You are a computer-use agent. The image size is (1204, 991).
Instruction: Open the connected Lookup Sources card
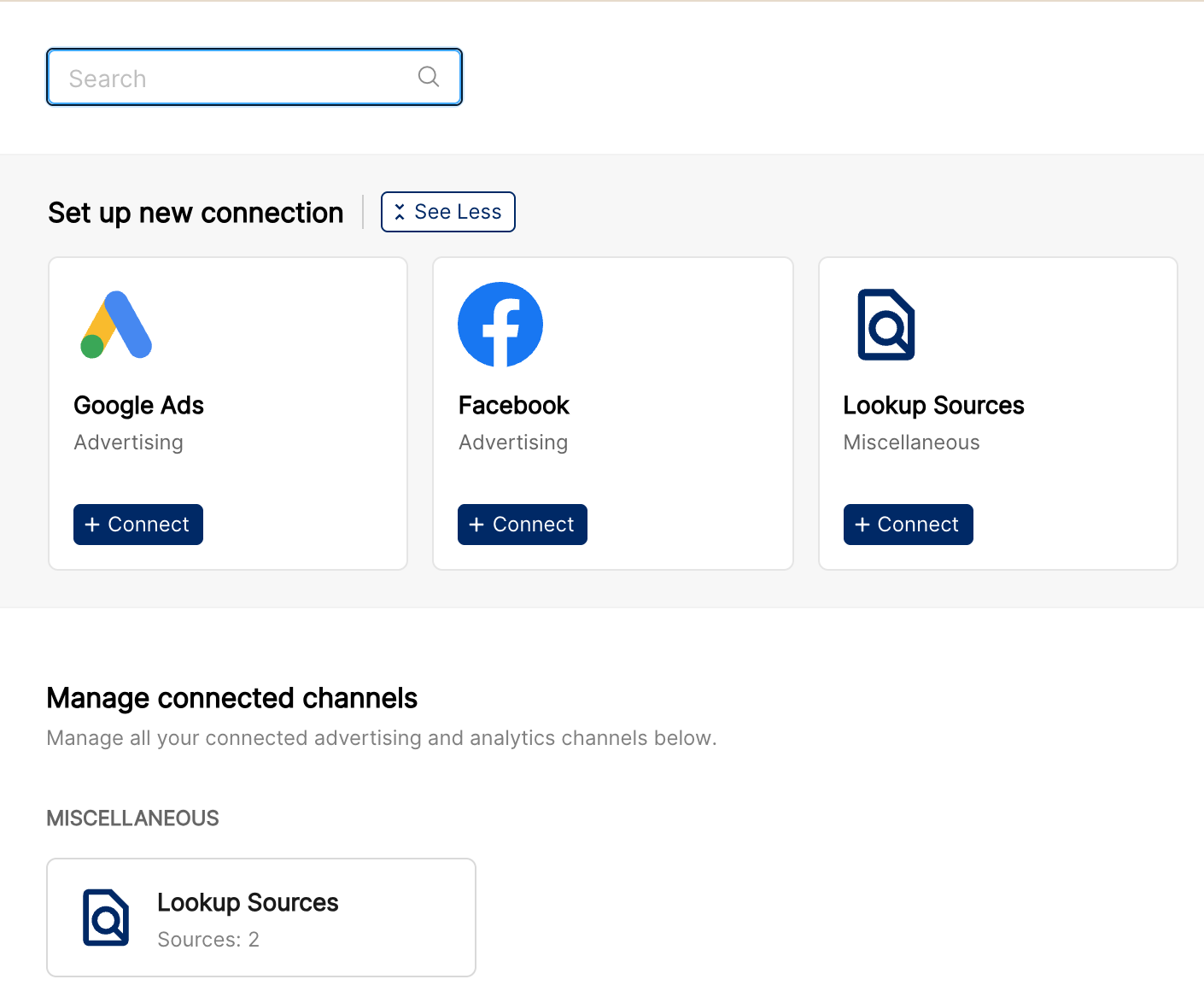pyautogui.click(x=261, y=918)
